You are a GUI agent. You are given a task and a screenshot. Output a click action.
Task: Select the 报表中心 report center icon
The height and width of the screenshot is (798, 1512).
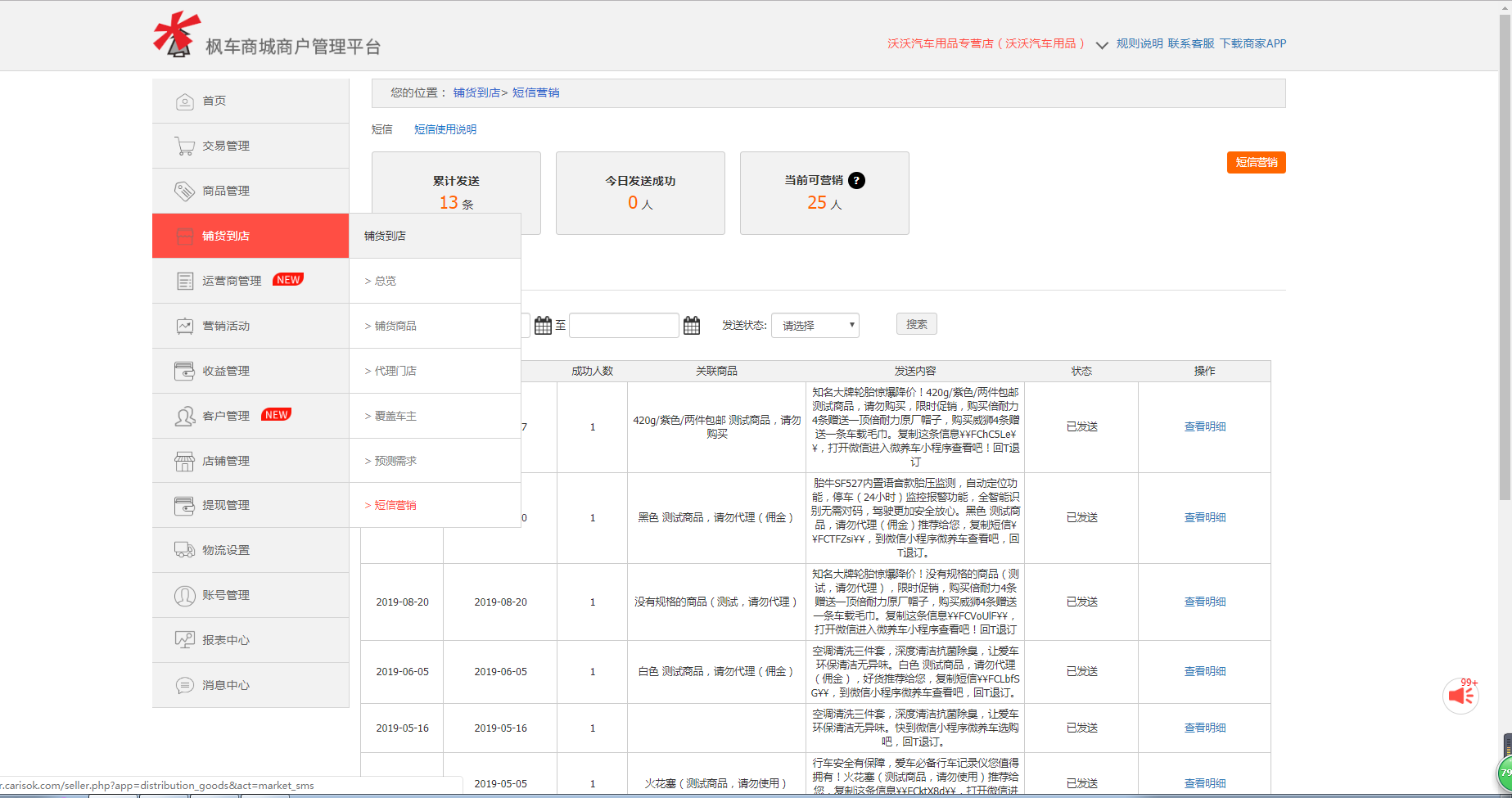click(x=184, y=639)
